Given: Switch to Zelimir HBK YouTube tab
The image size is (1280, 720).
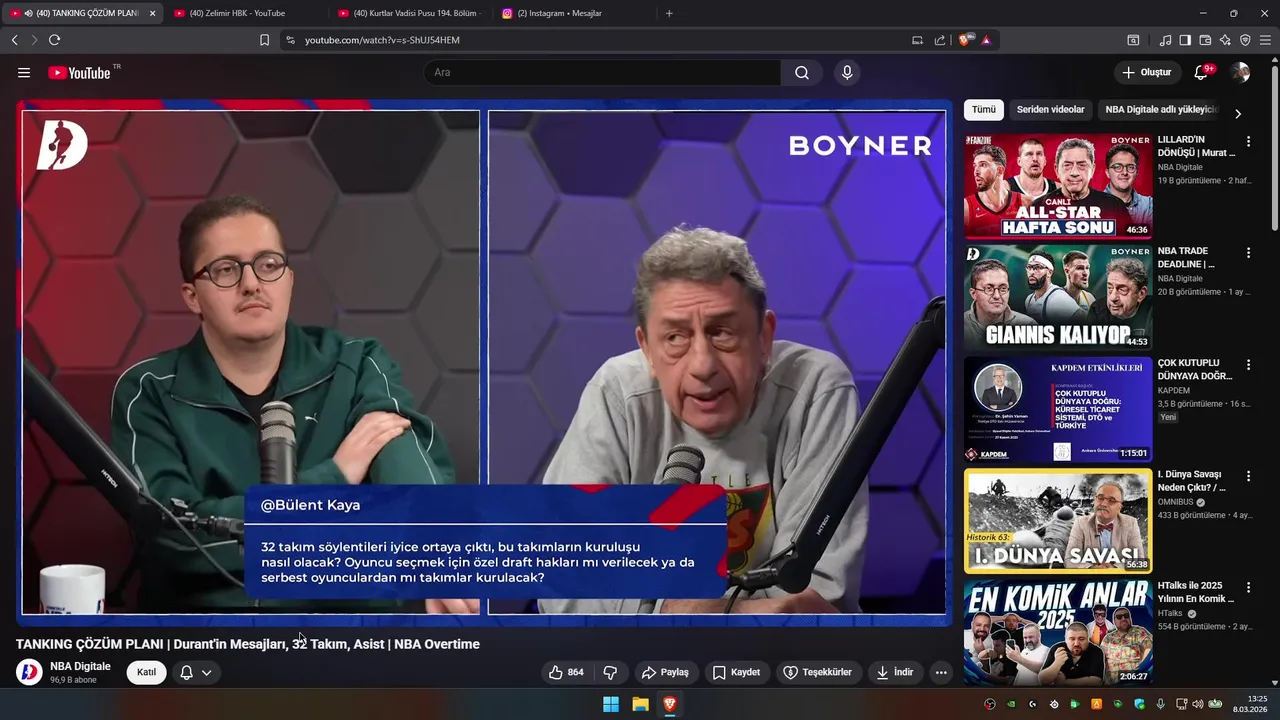Looking at the screenshot, I should click(245, 13).
